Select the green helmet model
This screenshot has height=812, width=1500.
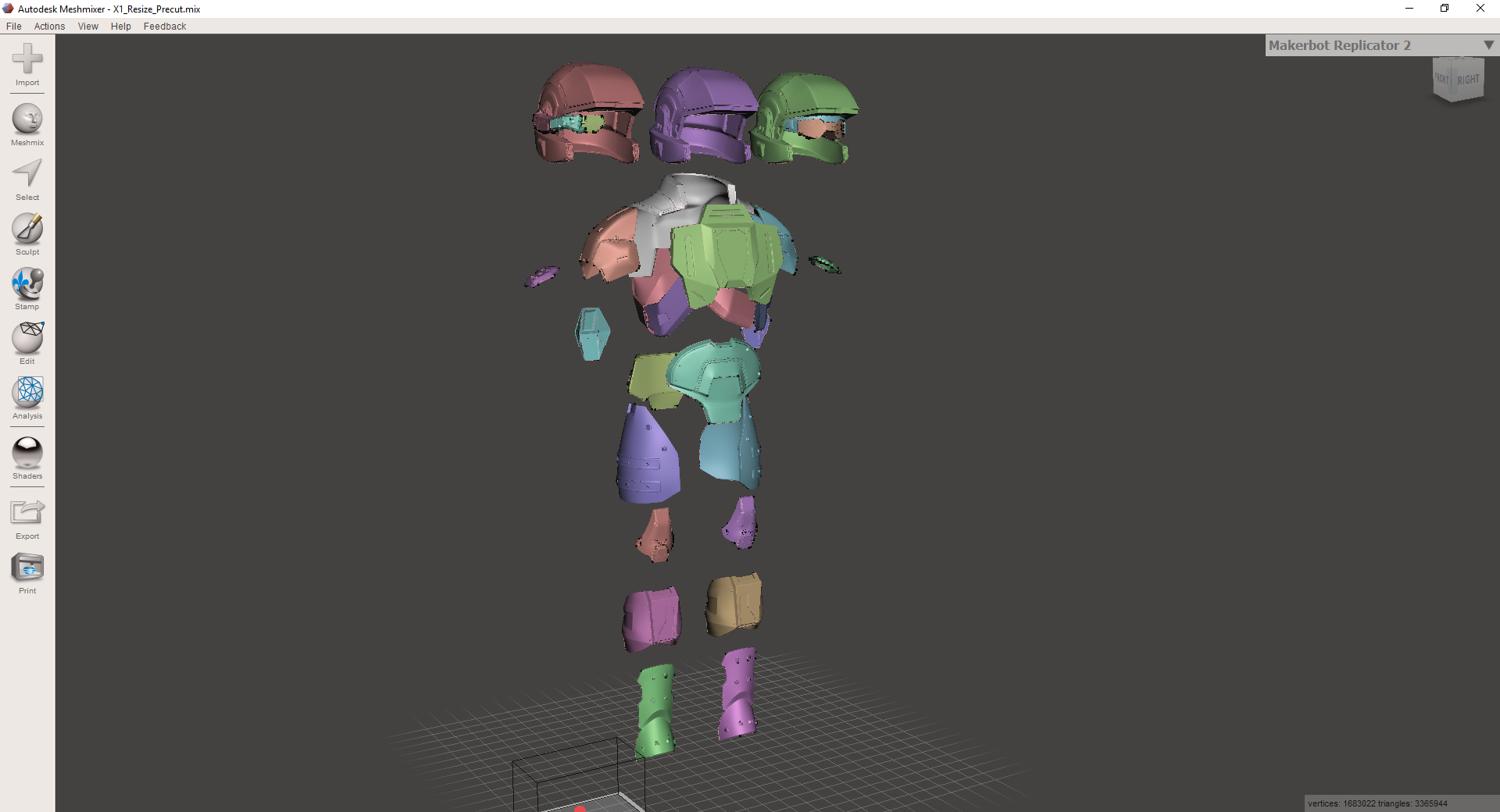coord(806,117)
